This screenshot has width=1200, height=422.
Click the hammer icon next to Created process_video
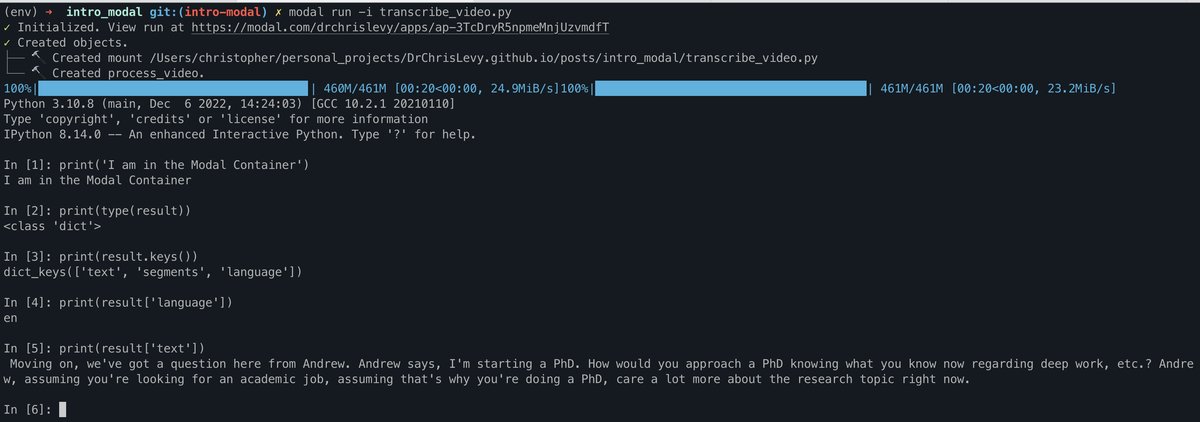pos(35,73)
